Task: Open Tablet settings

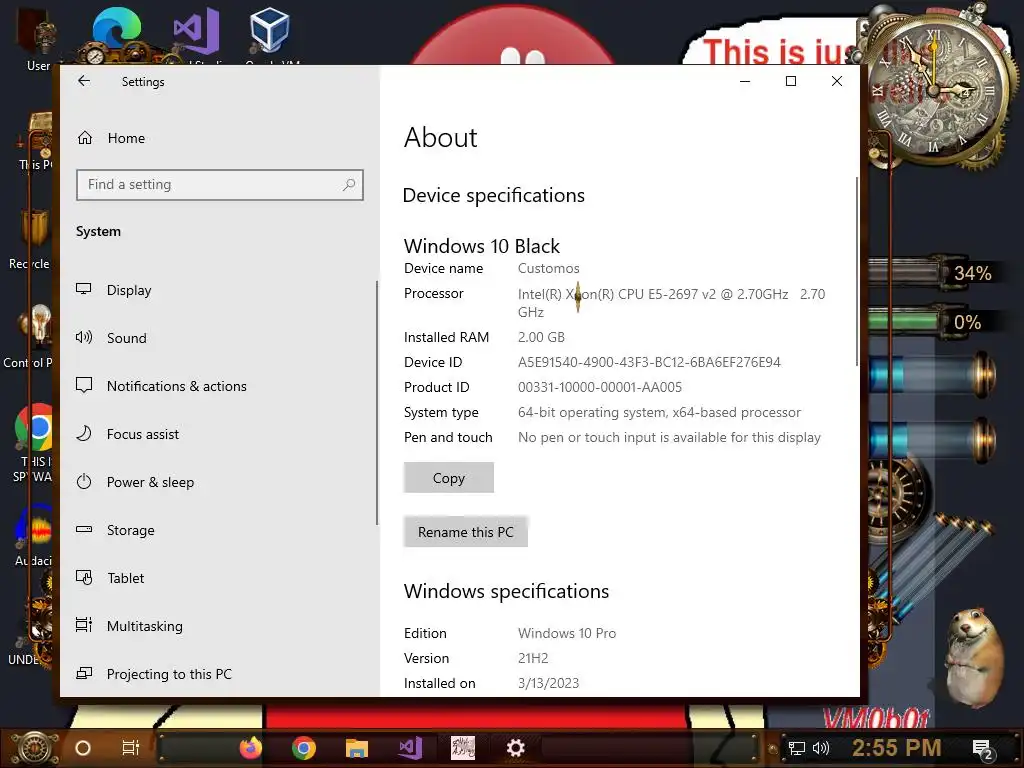Action: [125, 578]
